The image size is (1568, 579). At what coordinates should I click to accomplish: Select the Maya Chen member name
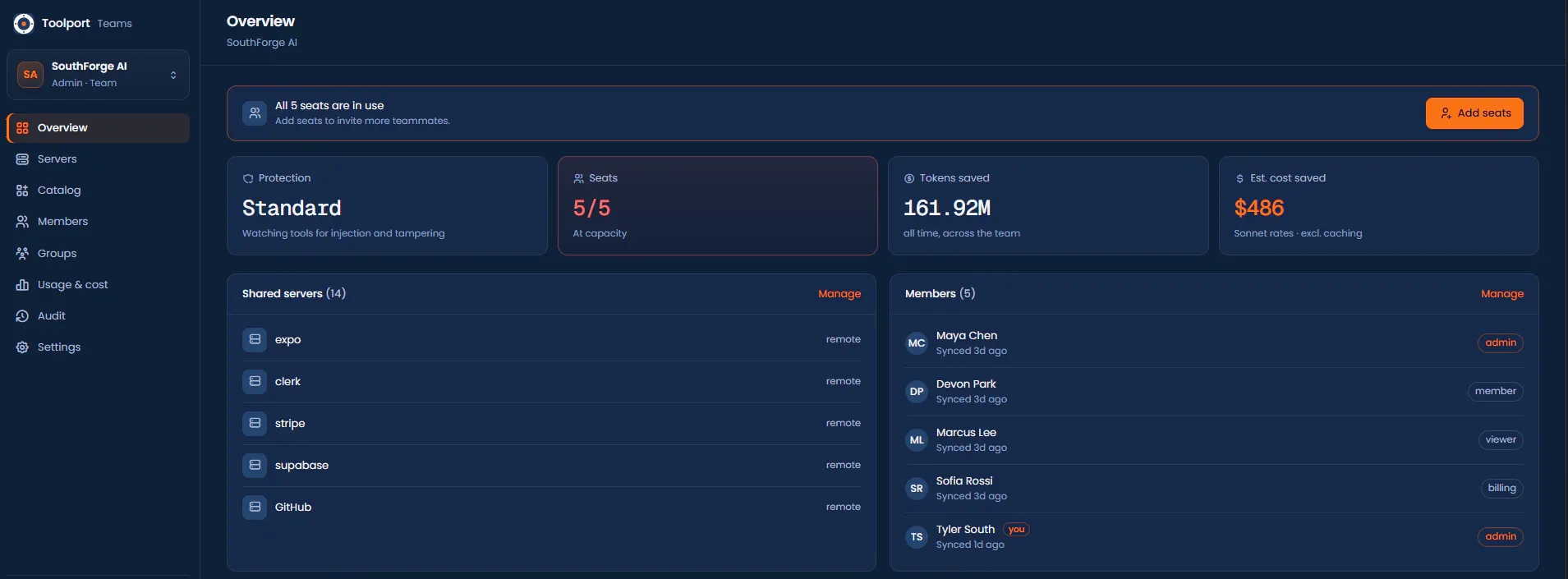click(x=967, y=336)
